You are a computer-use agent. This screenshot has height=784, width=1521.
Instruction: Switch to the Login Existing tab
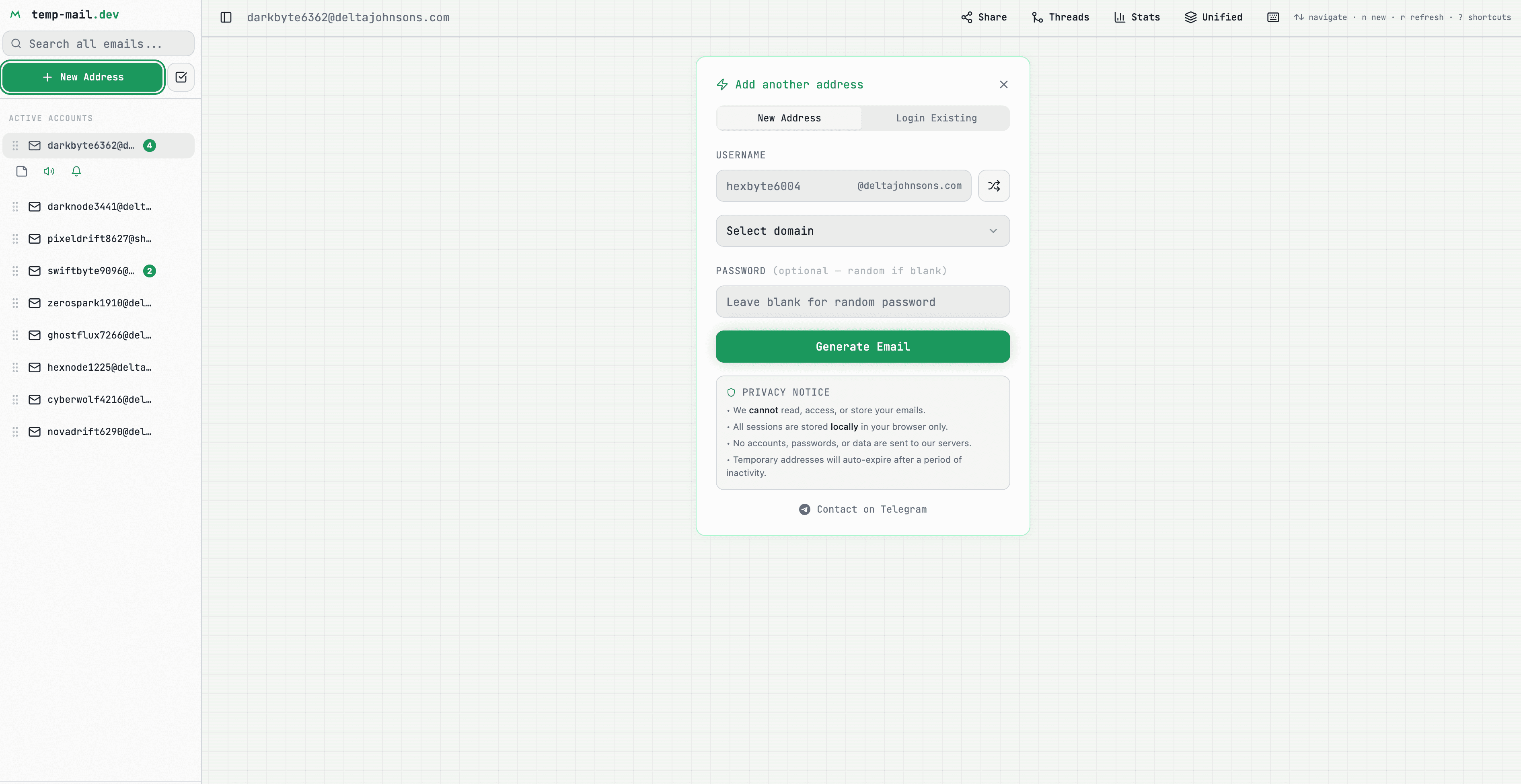pos(936,118)
